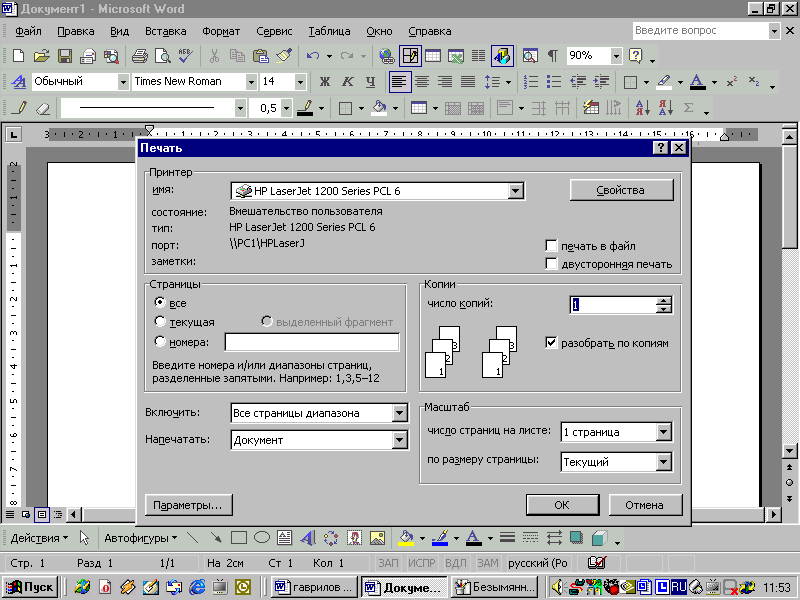800x600 pixels.
Task: Select the 'текущая' page radio button
Action: pyautogui.click(x=160, y=322)
